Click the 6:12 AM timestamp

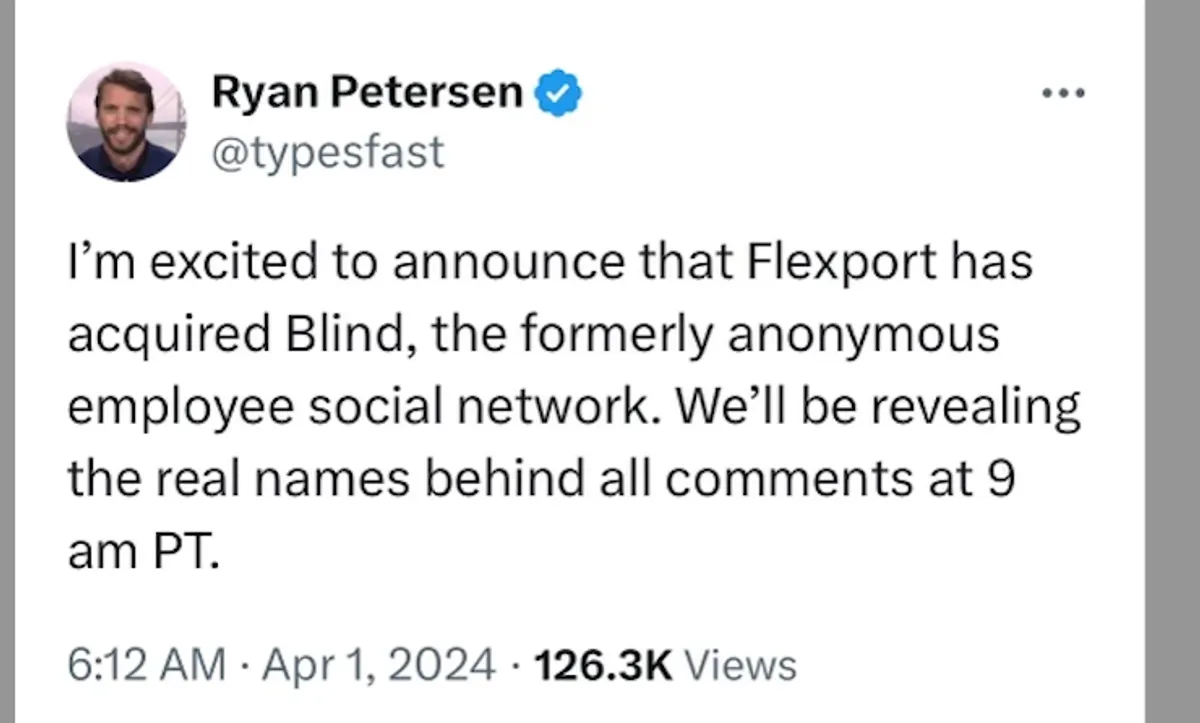point(146,664)
